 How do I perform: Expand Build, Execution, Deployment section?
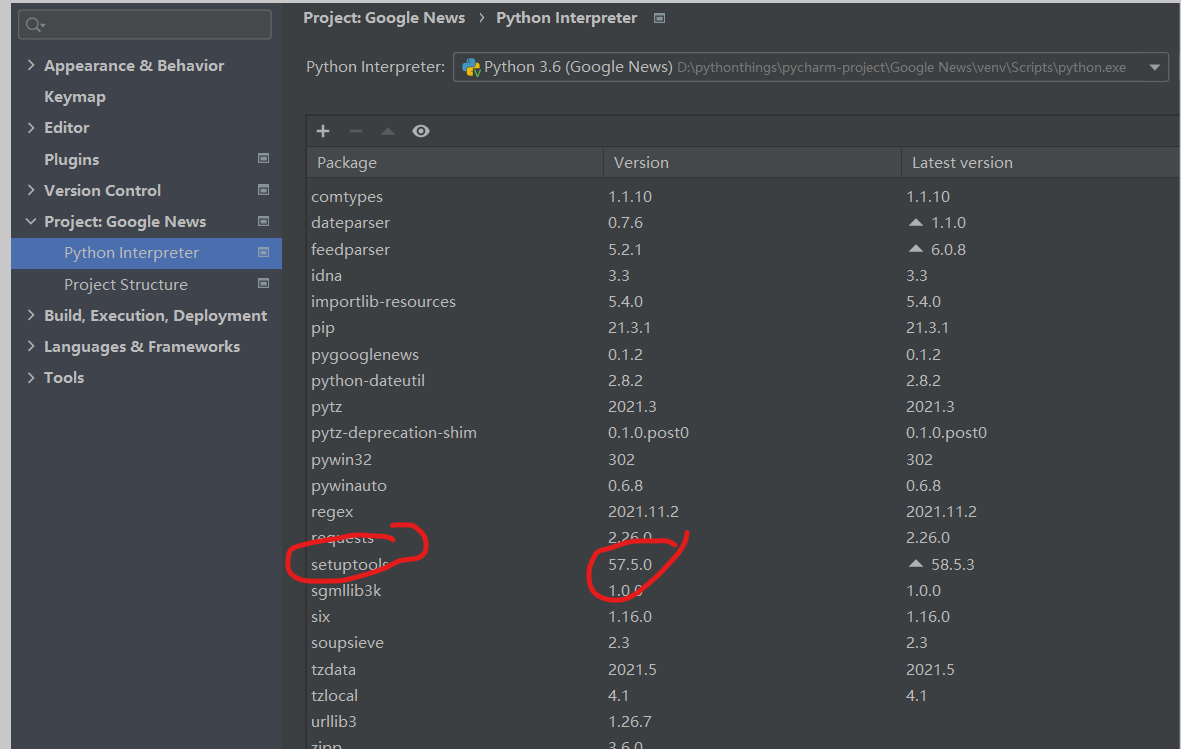coord(30,315)
